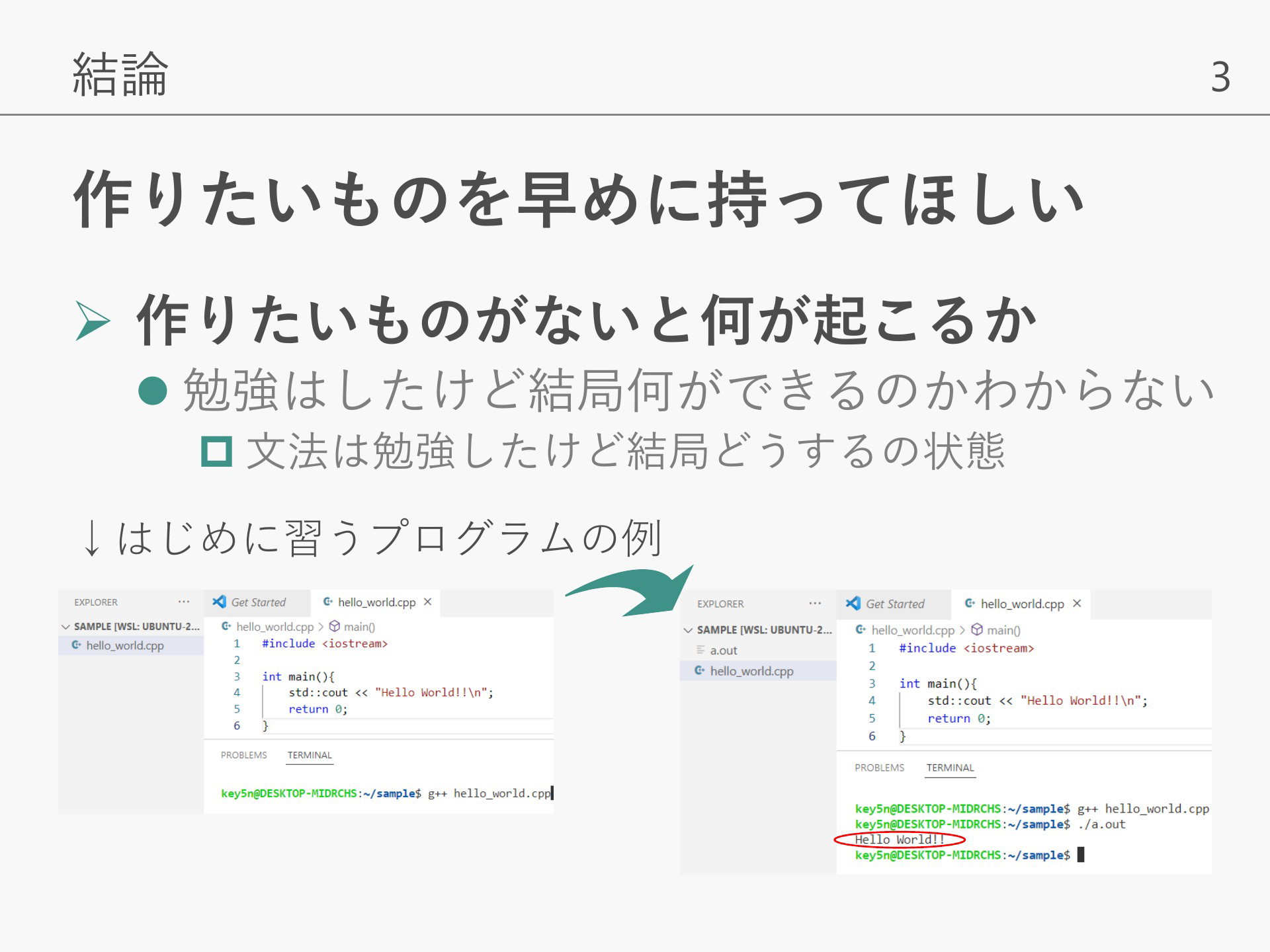This screenshot has width=1270, height=952.
Task: Click './a.out' command in right terminal
Action: click(x=1101, y=824)
